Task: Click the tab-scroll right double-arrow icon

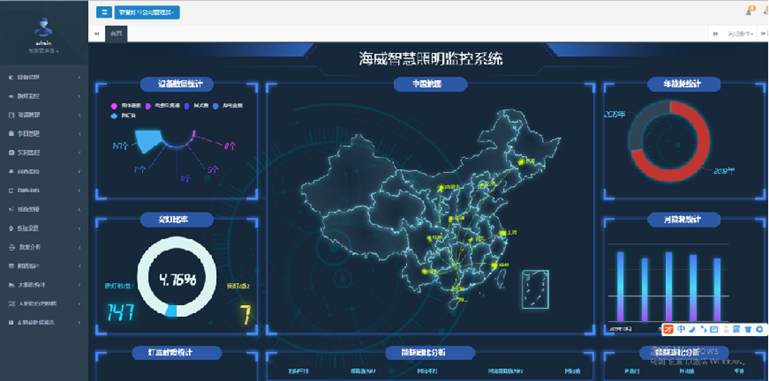Action: point(716,34)
